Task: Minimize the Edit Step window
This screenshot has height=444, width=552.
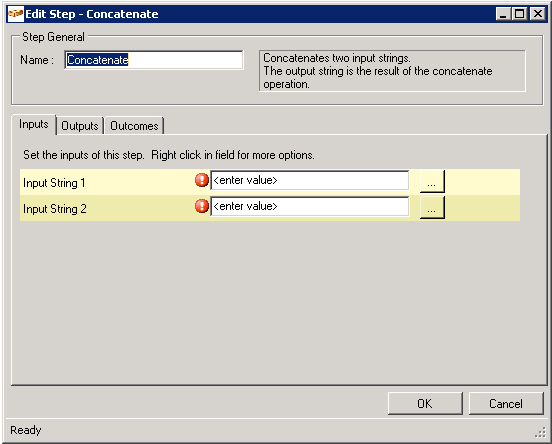Action: click(503, 14)
